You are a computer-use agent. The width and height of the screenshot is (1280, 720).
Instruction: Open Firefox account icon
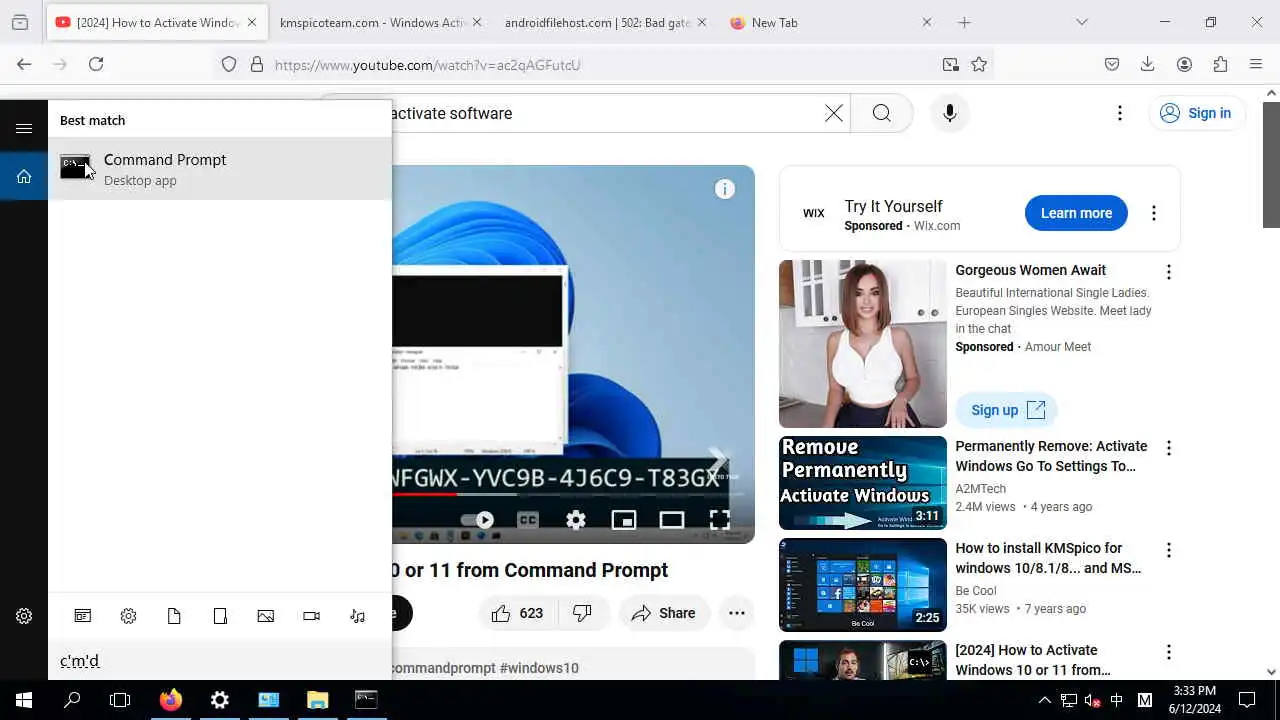coord(1184,64)
